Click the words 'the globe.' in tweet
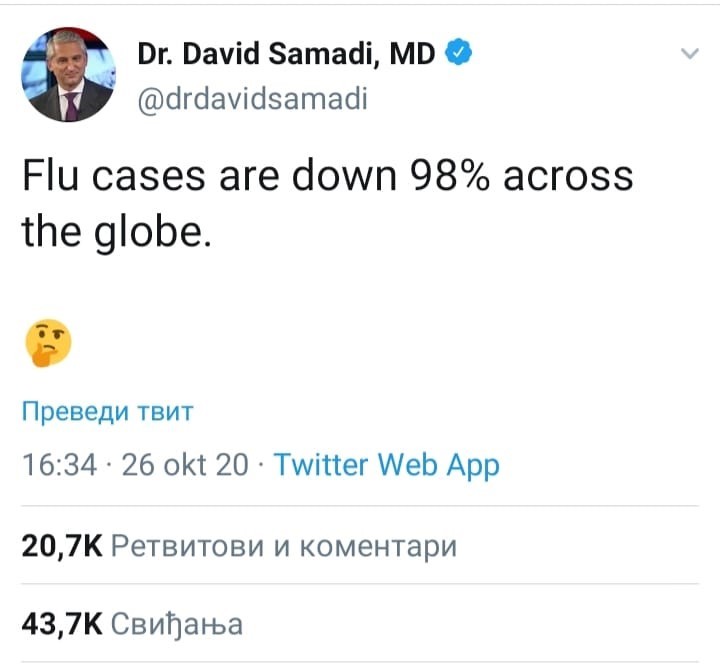The image size is (720, 669). [117, 233]
